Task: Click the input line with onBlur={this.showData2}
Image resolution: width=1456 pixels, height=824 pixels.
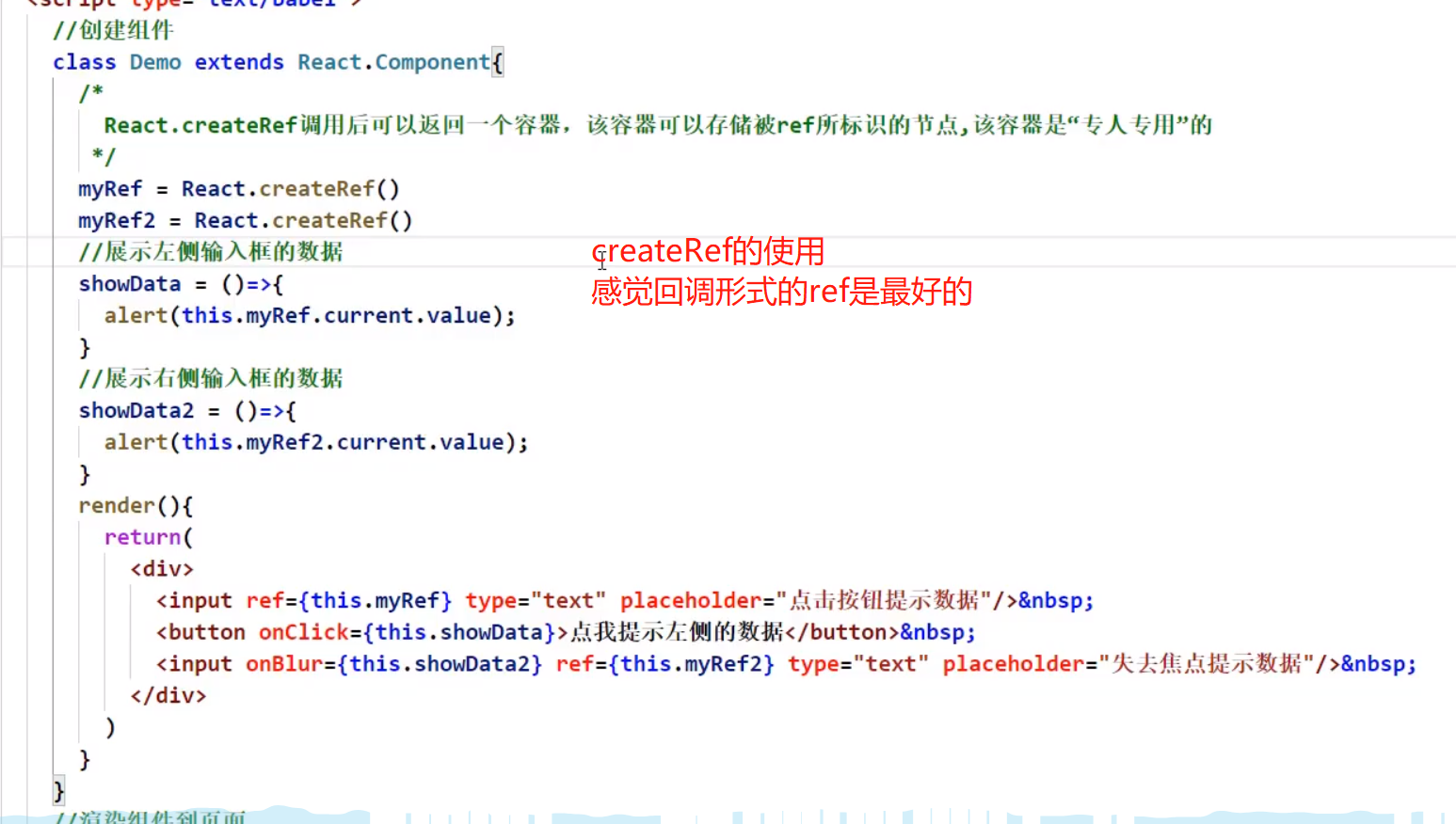Action: click(786, 664)
